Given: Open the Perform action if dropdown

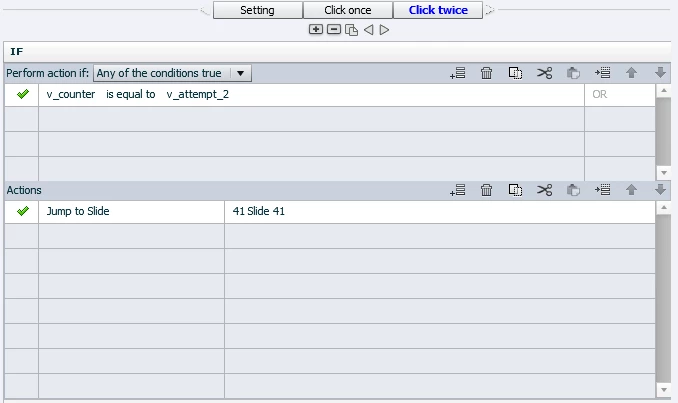Looking at the screenshot, I should (x=173, y=73).
